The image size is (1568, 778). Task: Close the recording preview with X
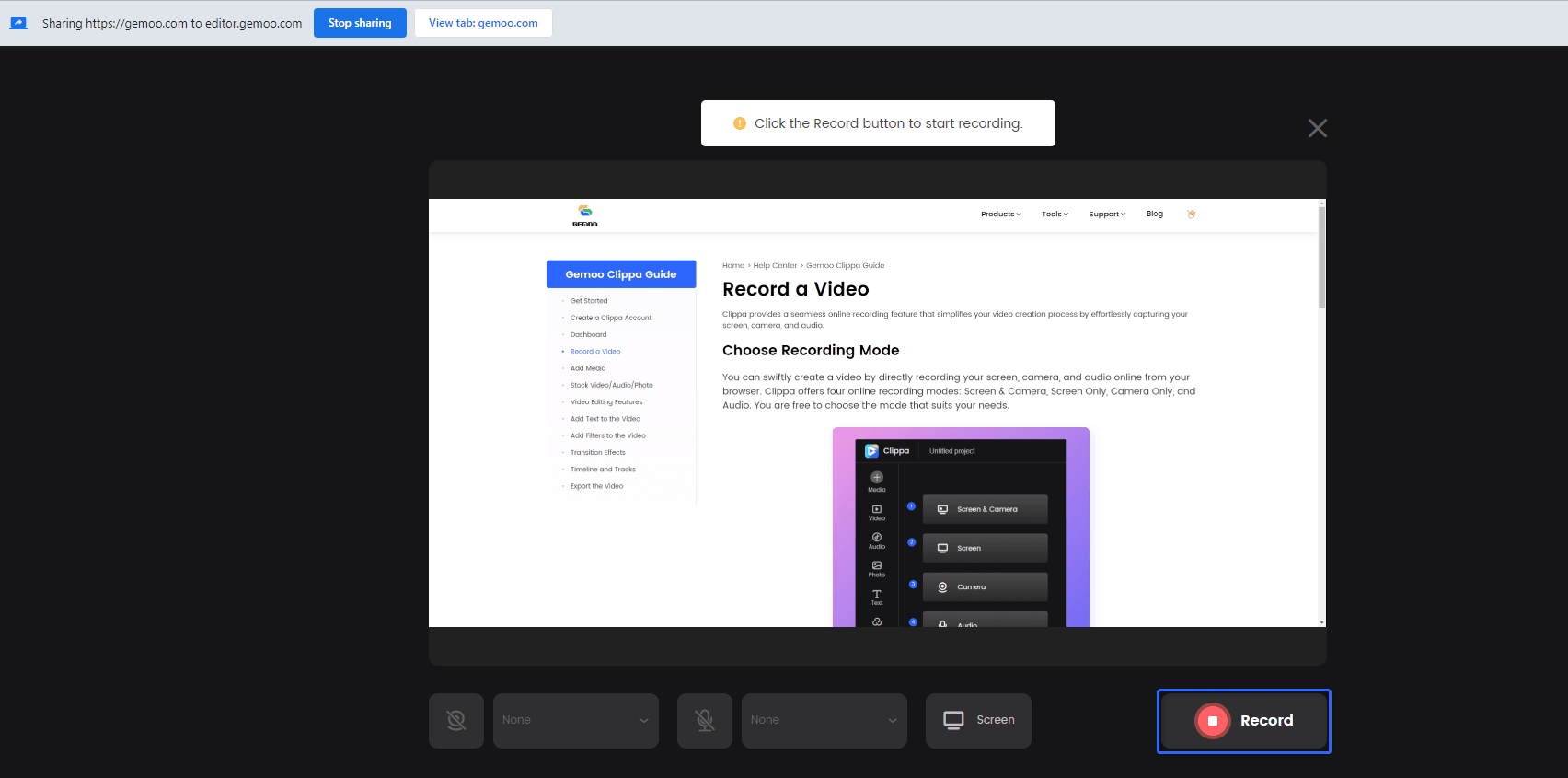coord(1318,128)
